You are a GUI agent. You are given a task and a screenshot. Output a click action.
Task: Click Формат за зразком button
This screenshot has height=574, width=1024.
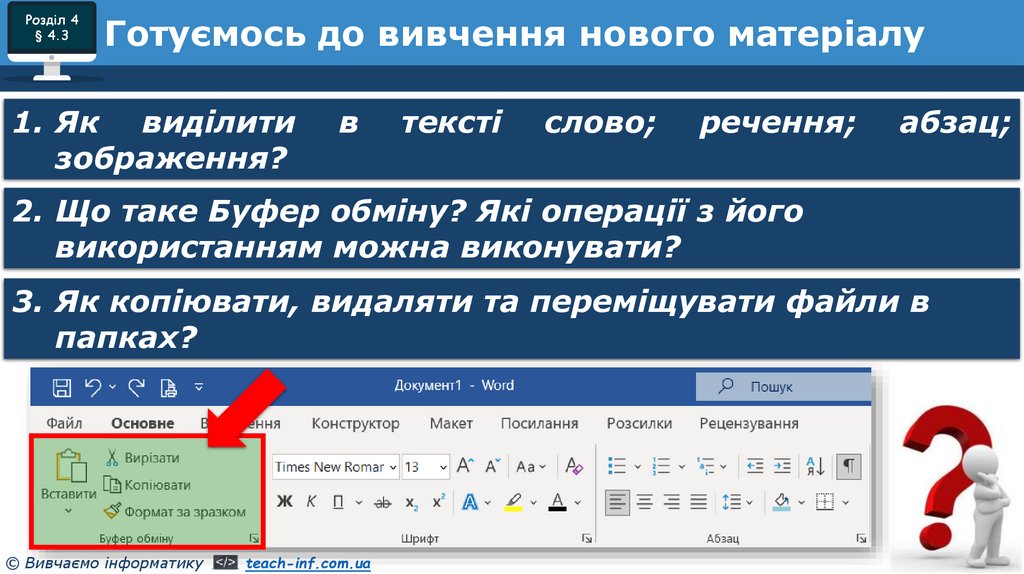pos(174,511)
